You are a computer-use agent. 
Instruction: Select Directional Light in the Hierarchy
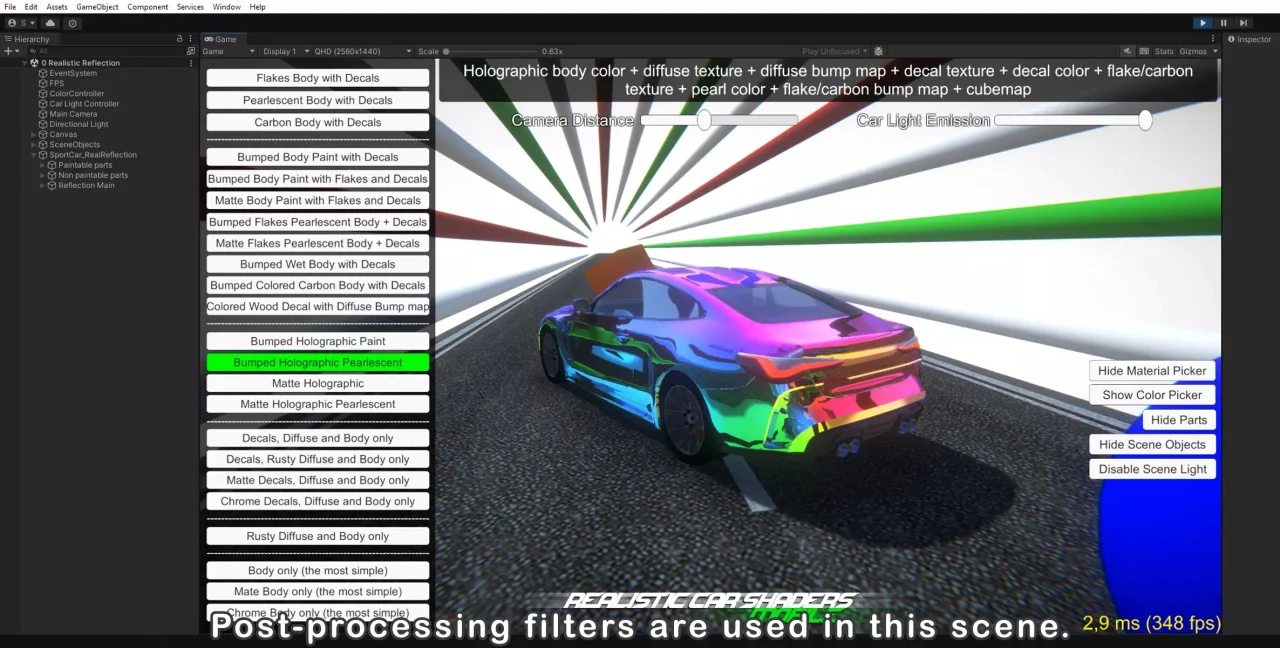[x=79, y=124]
